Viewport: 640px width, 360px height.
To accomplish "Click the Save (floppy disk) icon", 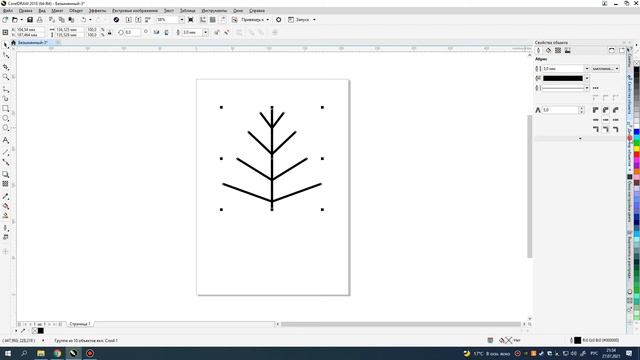I will tap(30, 20).
